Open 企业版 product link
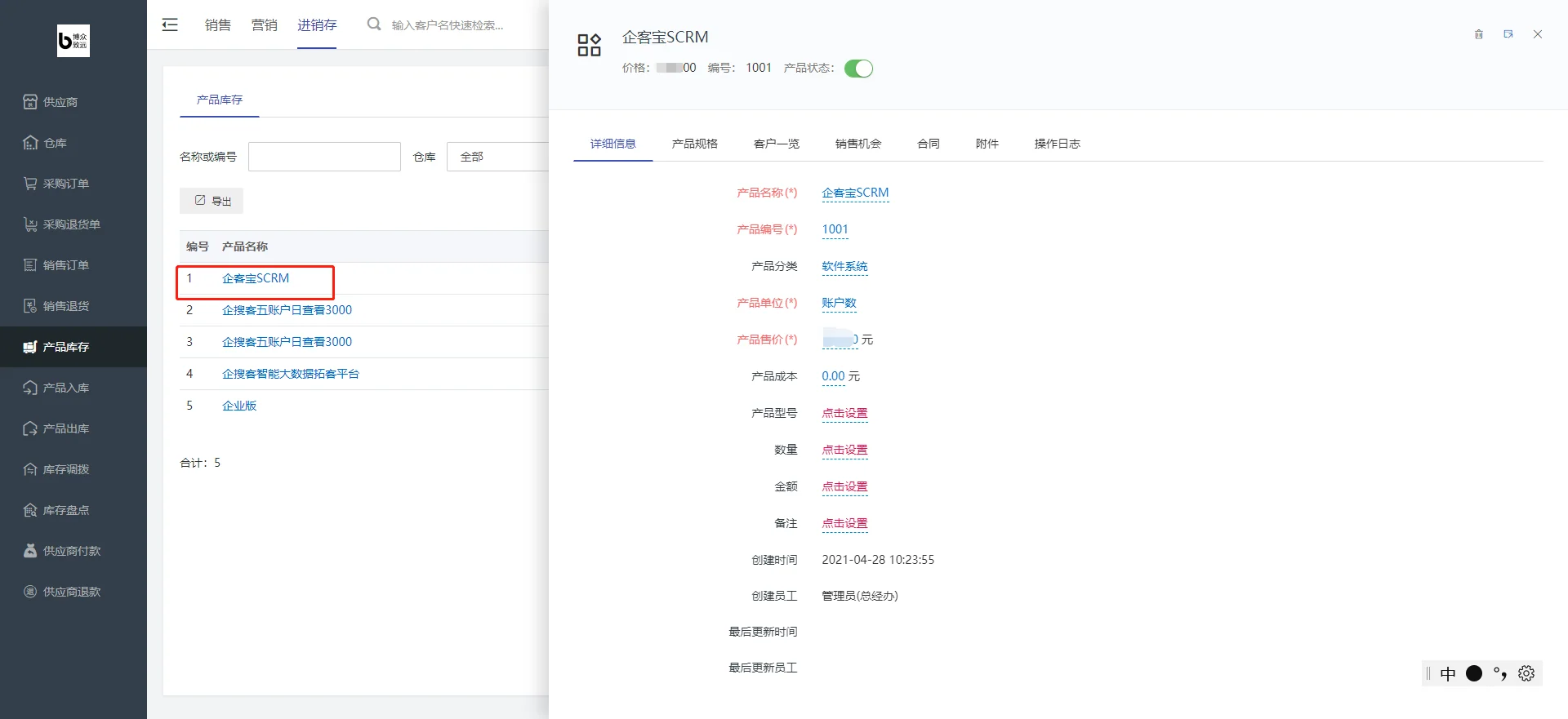This screenshot has height=719, width=1568. click(239, 406)
